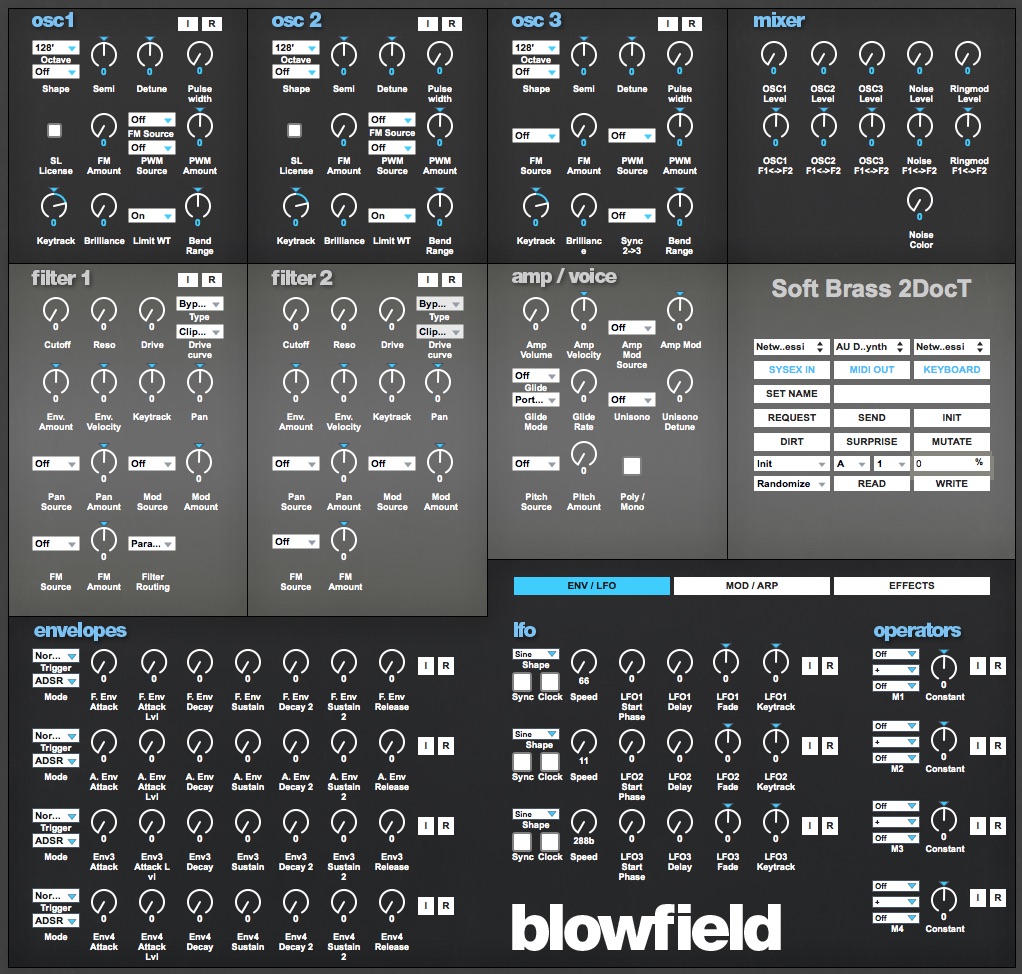The image size is (1022, 974).
Task: Click the filter 1 Cutoff knob
Action: [55, 310]
